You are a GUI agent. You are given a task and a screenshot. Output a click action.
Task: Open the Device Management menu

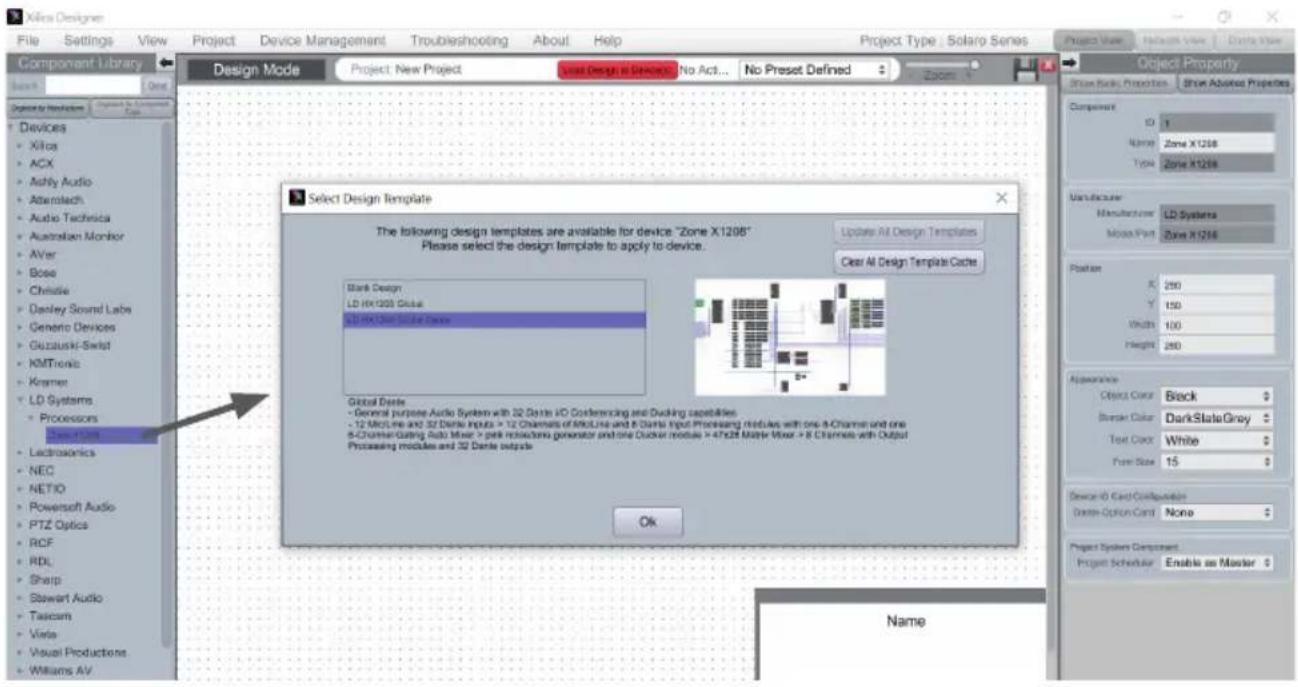(323, 41)
